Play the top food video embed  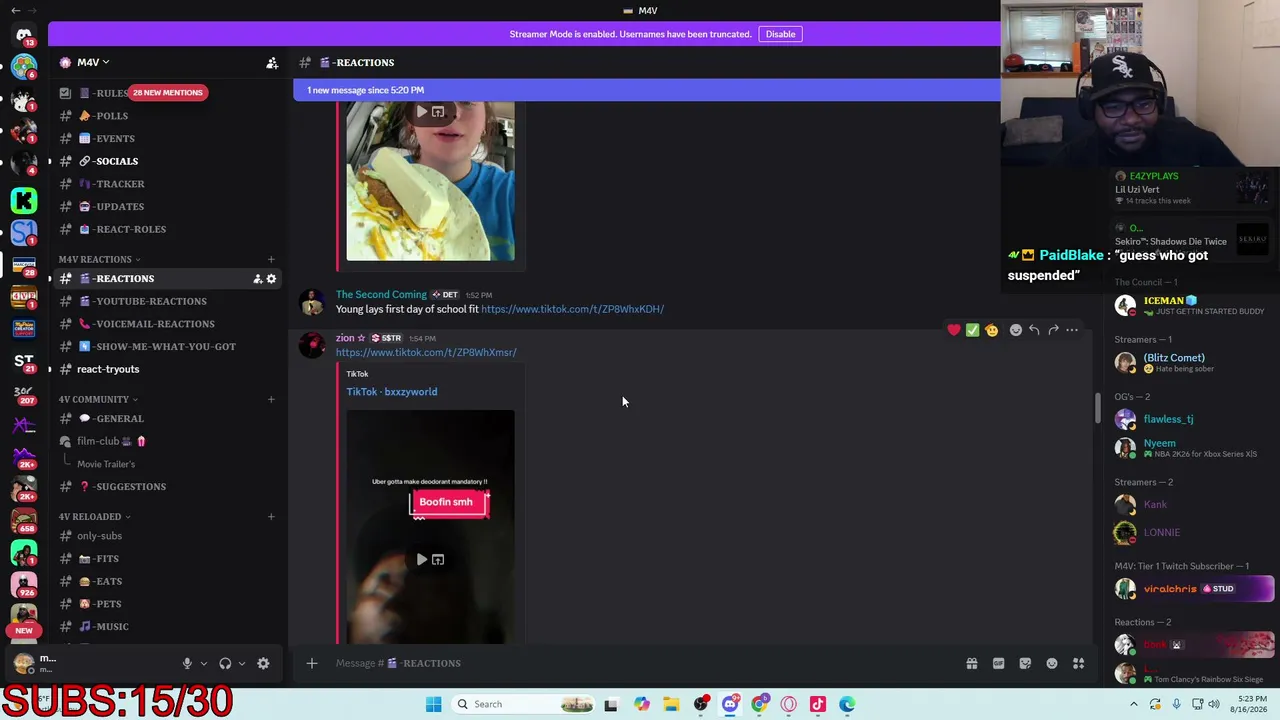click(x=421, y=112)
